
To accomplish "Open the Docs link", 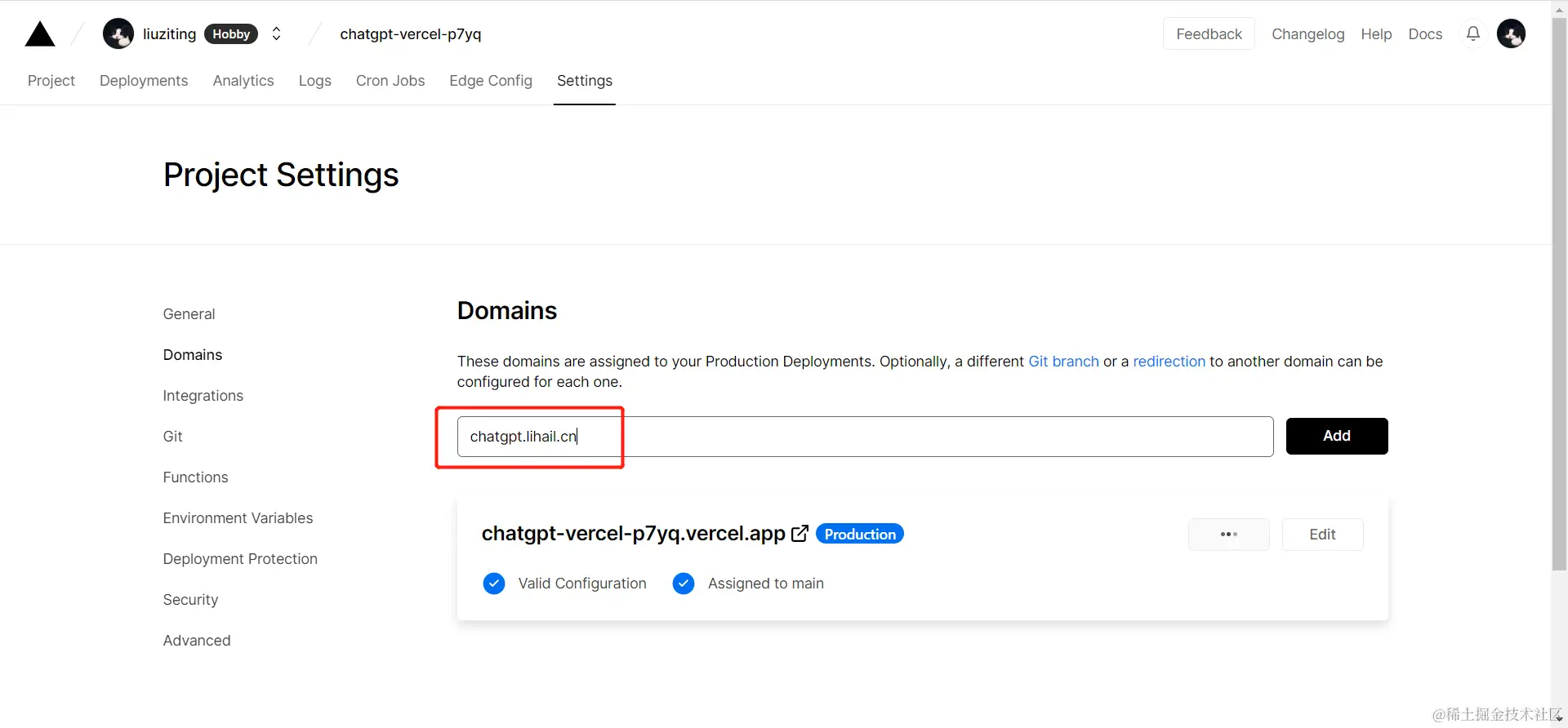I will pos(1425,34).
